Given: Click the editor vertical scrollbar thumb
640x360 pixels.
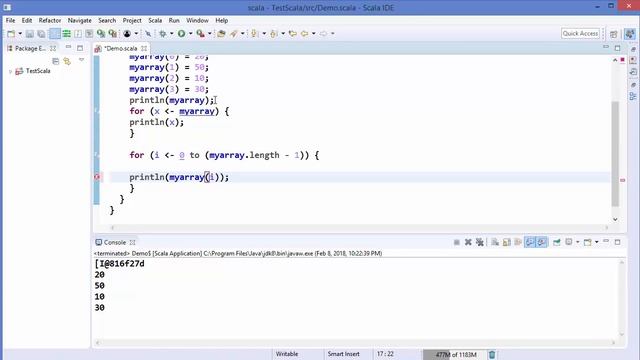Looking at the screenshot, I should 615,153.
